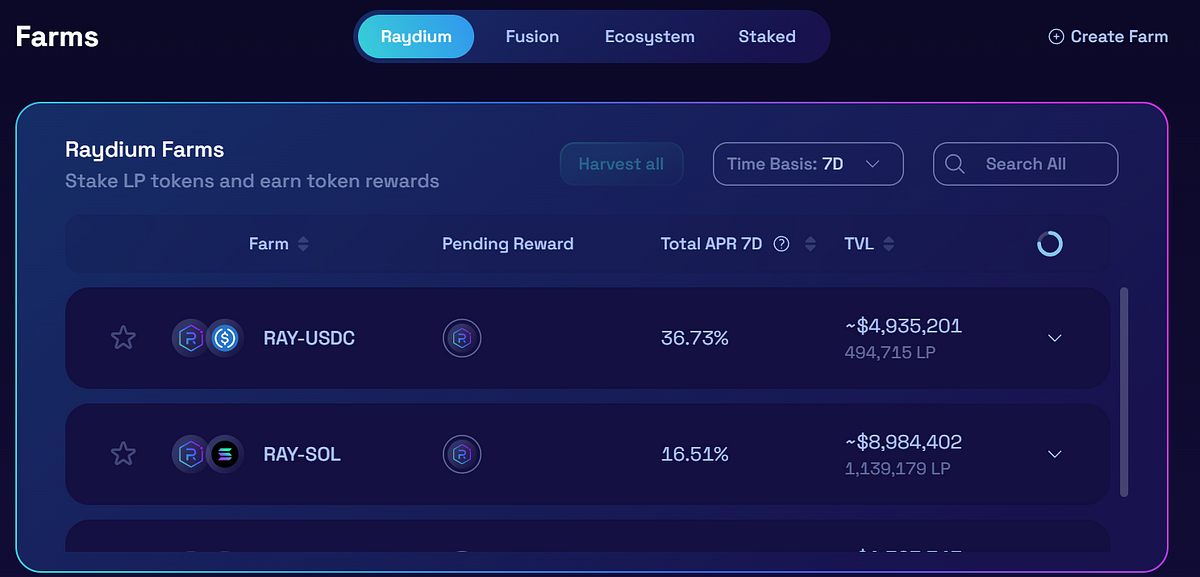Click the TVL column header label
Viewport: 1200px width, 577px height.
[859, 244]
